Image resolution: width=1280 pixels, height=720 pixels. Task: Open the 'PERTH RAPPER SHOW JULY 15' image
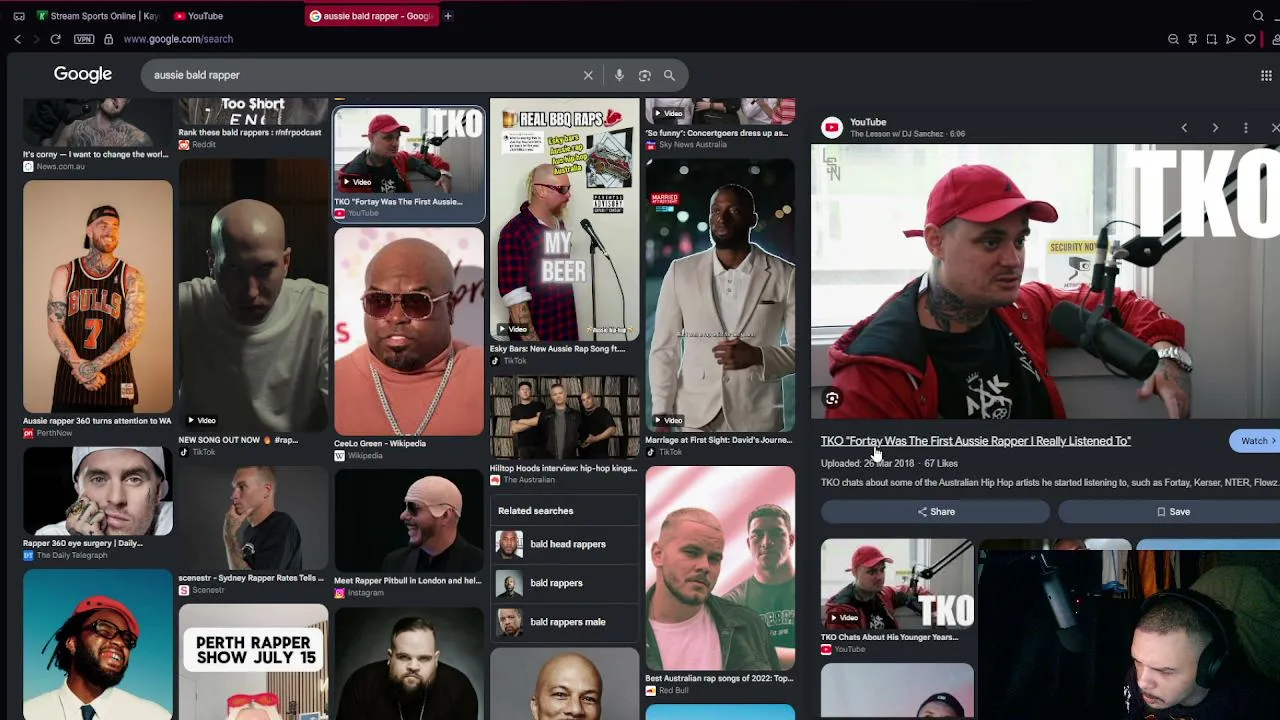coord(253,662)
